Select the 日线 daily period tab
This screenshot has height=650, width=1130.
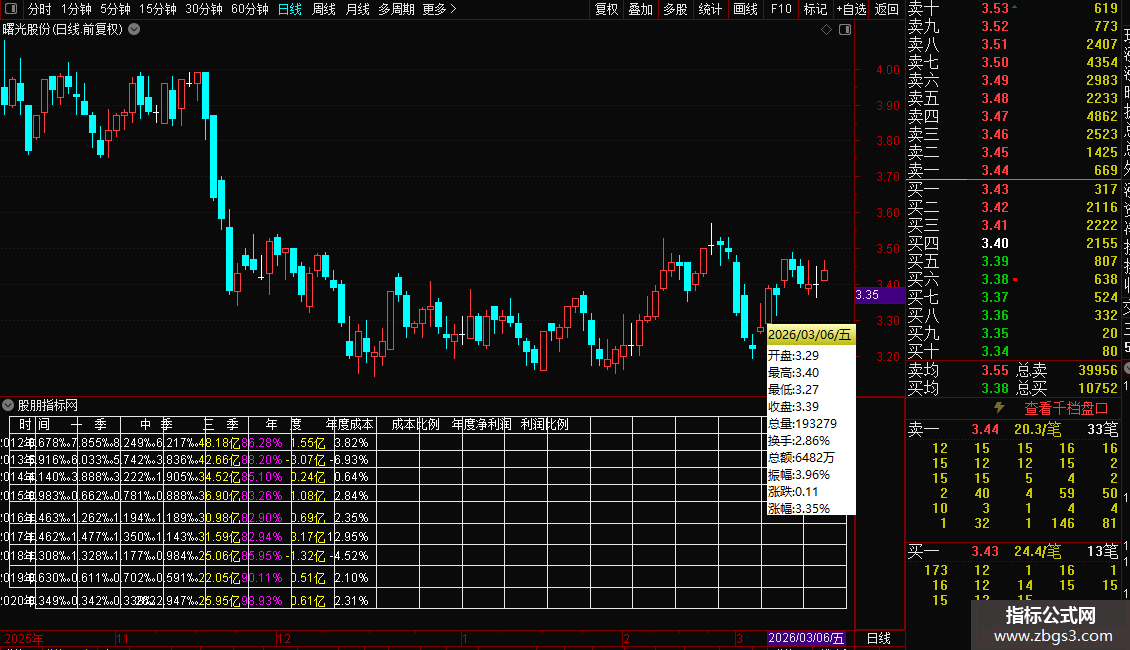(290, 9)
